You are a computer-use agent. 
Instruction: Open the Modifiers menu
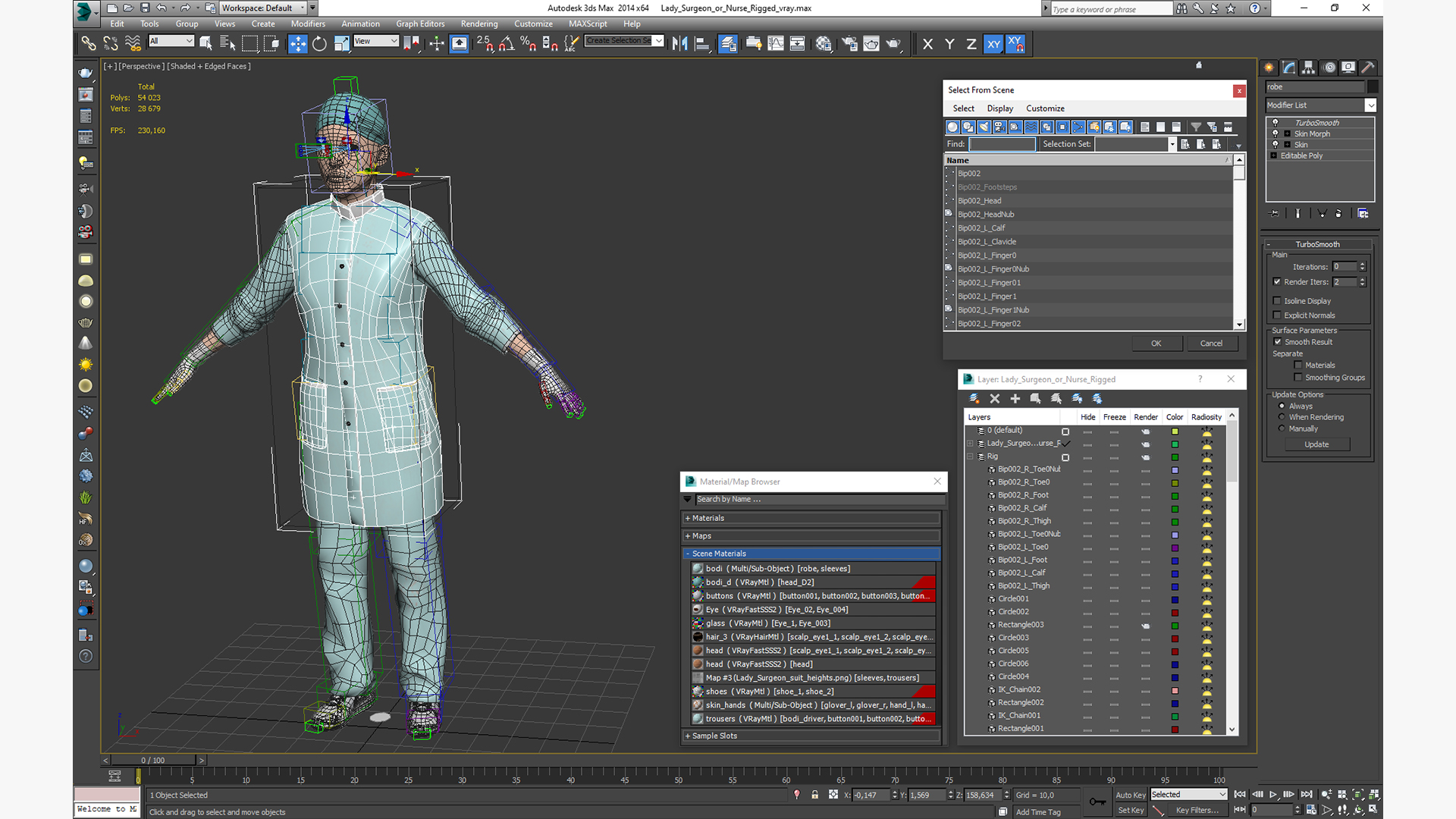pos(308,24)
